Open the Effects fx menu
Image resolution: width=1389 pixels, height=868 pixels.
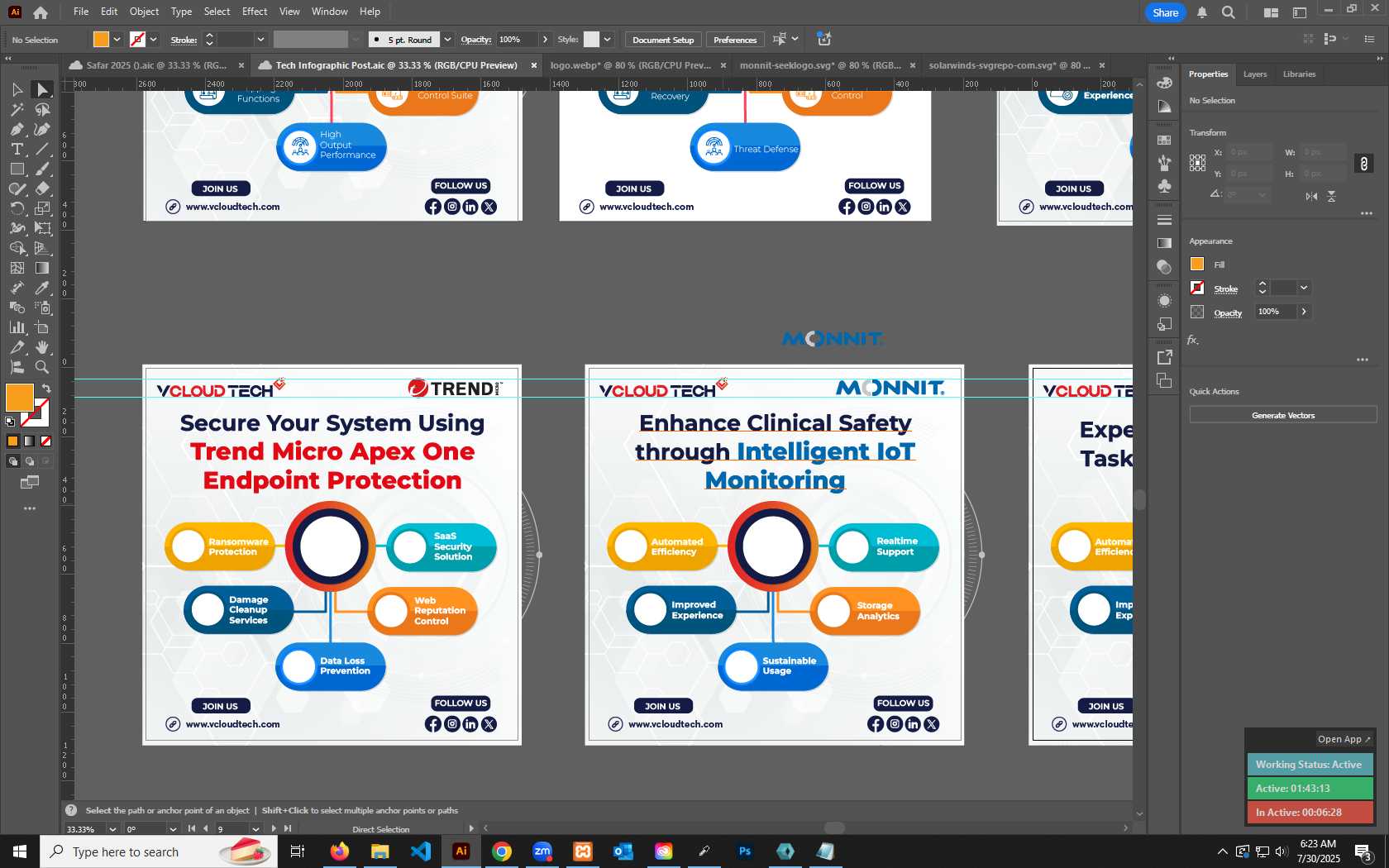point(1193,340)
